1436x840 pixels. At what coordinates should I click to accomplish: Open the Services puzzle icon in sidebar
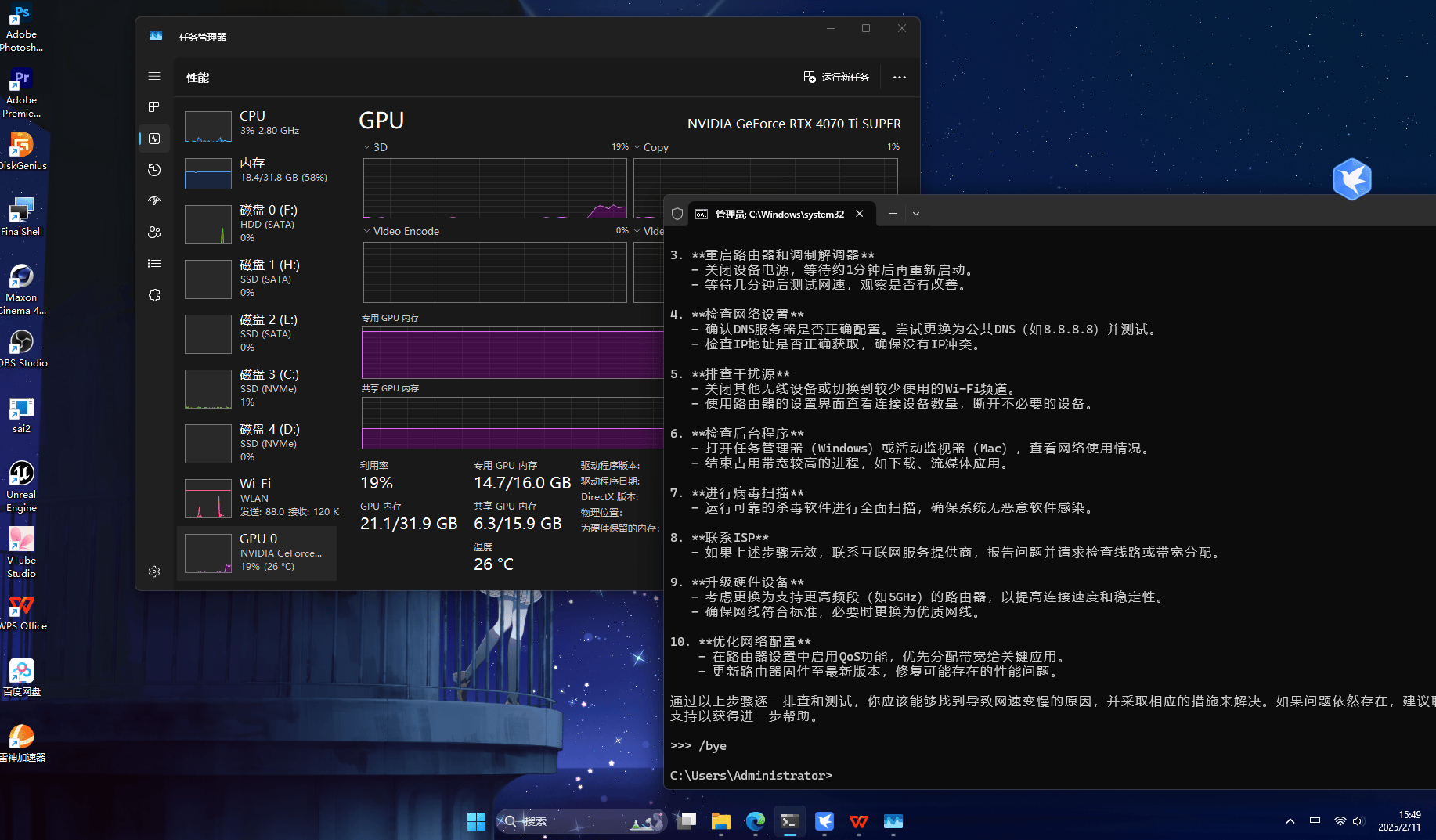click(x=154, y=295)
